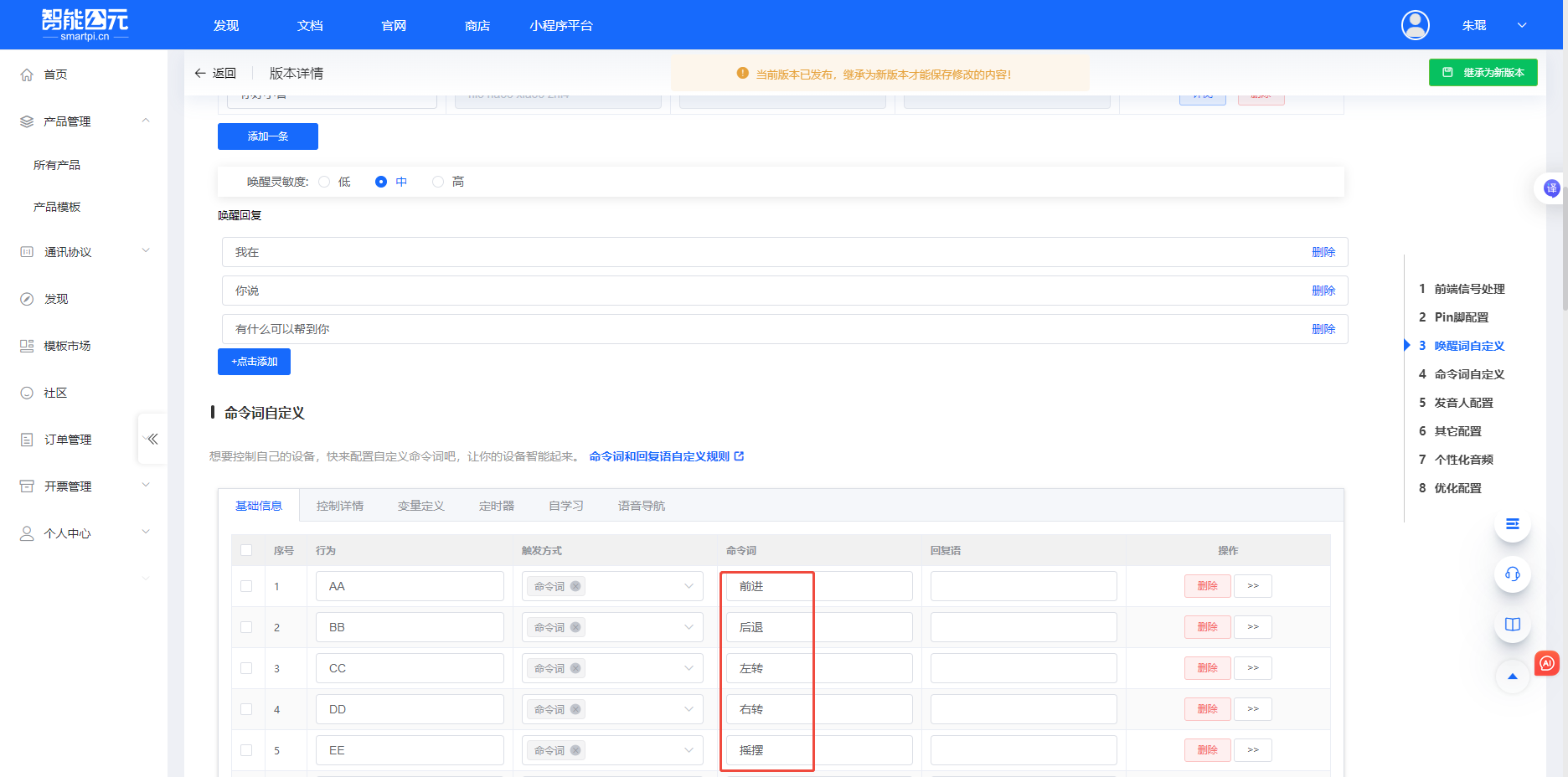The image size is (1568, 777).
Task: Delete the 你说 wake reply entry
Action: [x=1323, y=291]
